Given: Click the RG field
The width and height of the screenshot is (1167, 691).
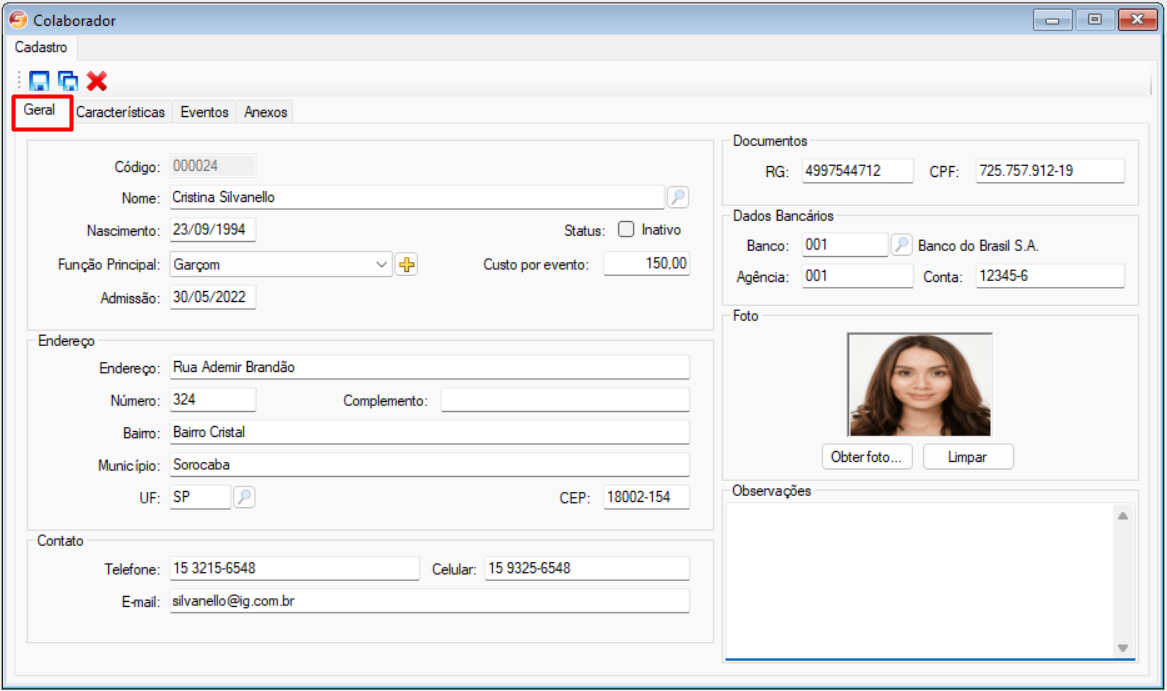Looking at the screenshot, I should coord(857,171).
